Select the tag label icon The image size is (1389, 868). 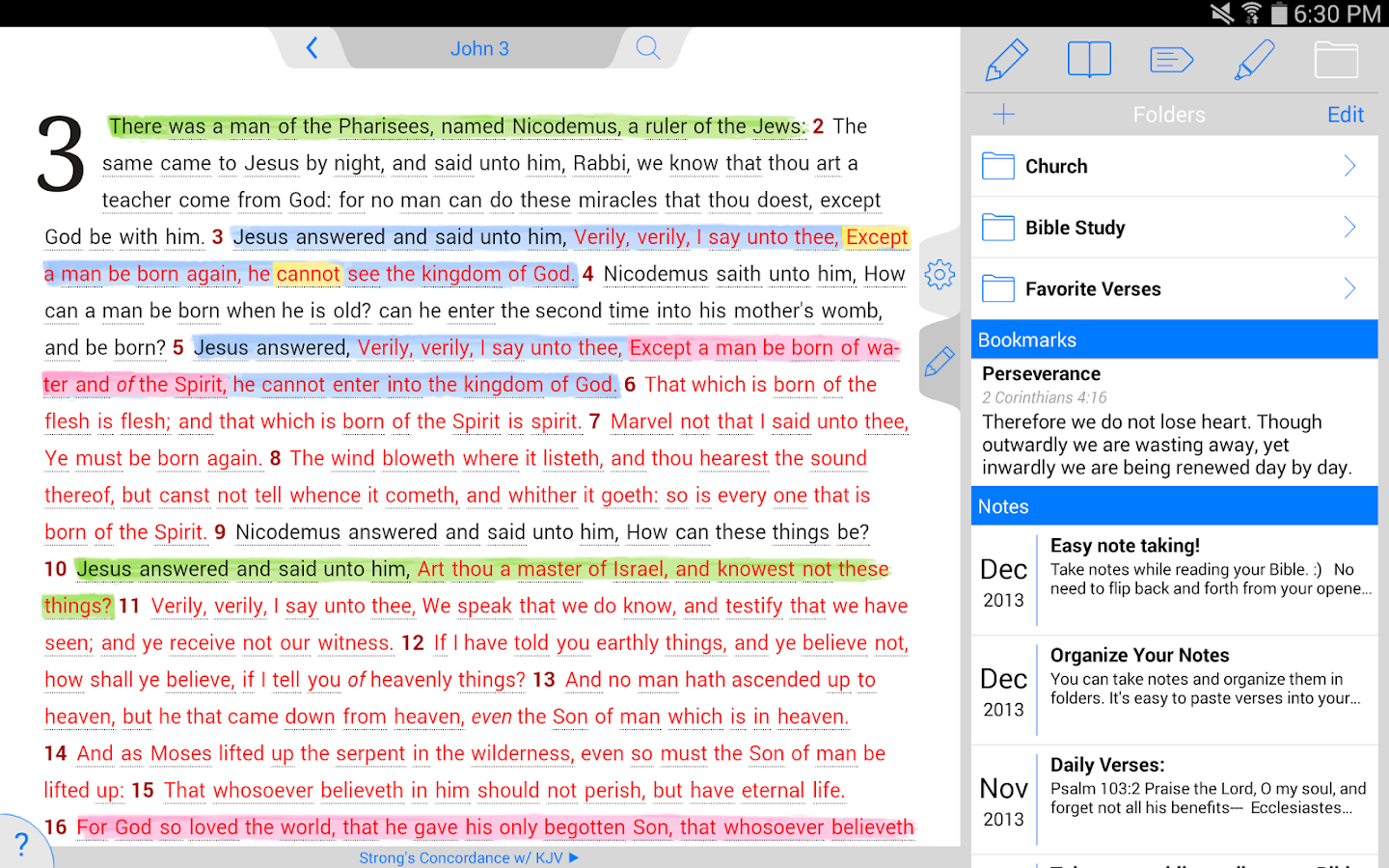pyautogui.click(x=1172, y=60)
